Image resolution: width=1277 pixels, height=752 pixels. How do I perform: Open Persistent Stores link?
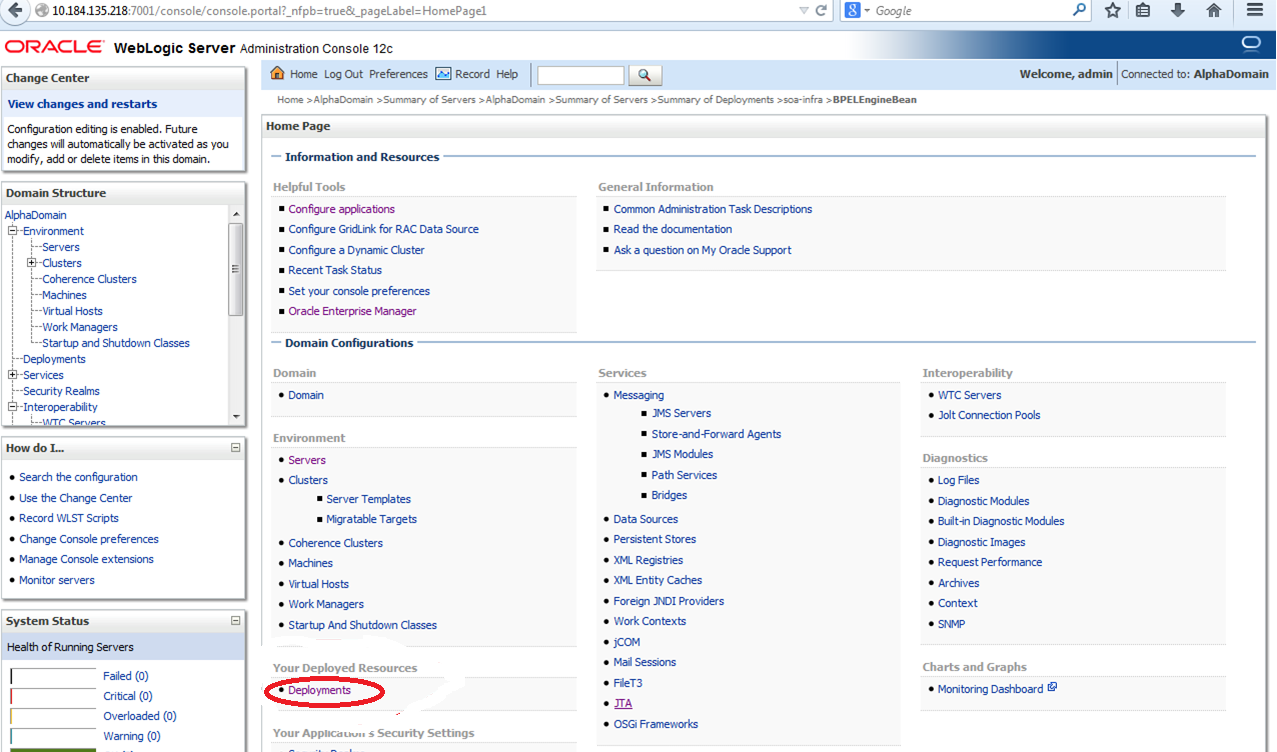pyautogui.click(x=655, y=539)
